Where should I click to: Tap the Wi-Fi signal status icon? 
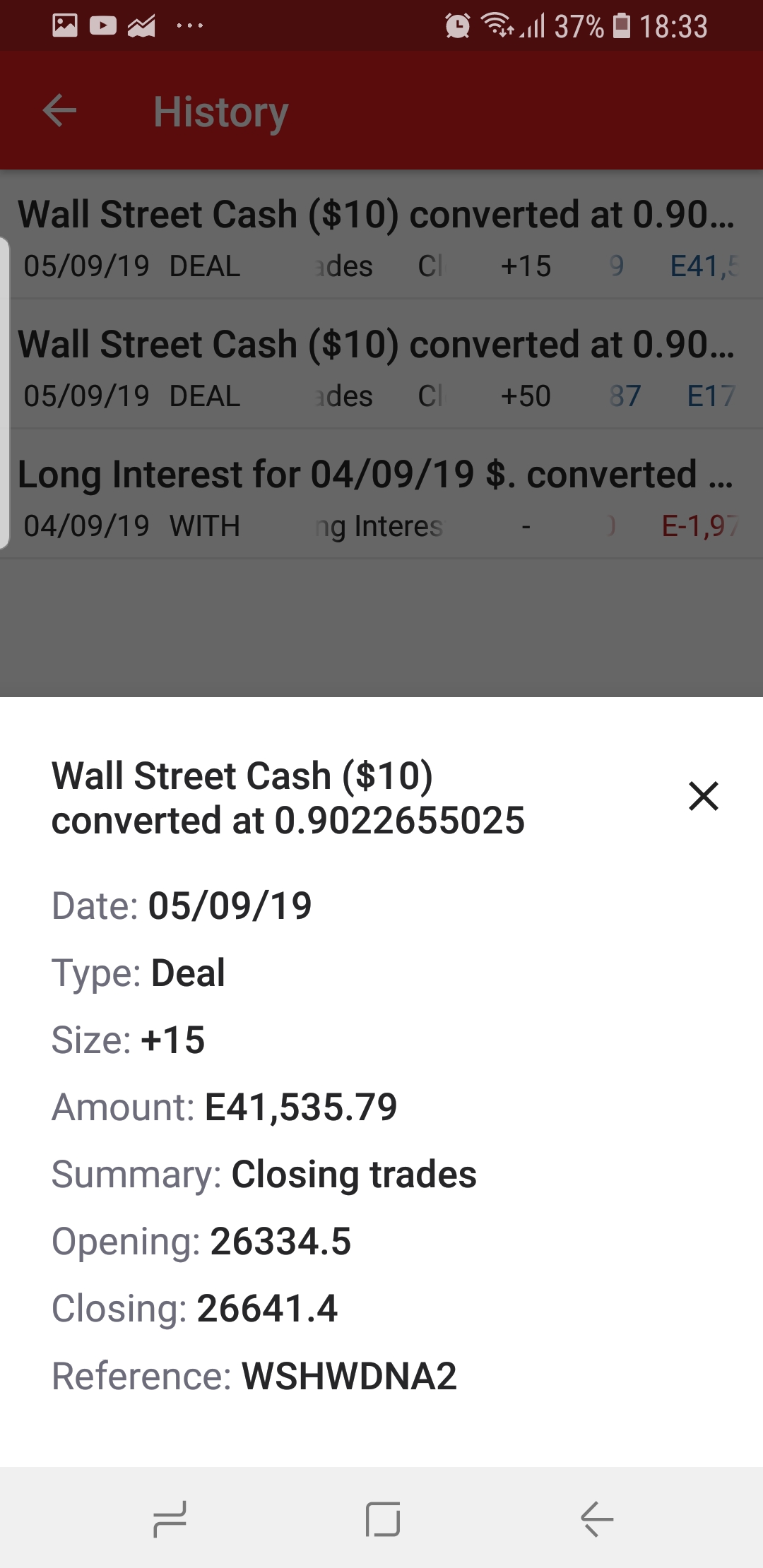497,25
